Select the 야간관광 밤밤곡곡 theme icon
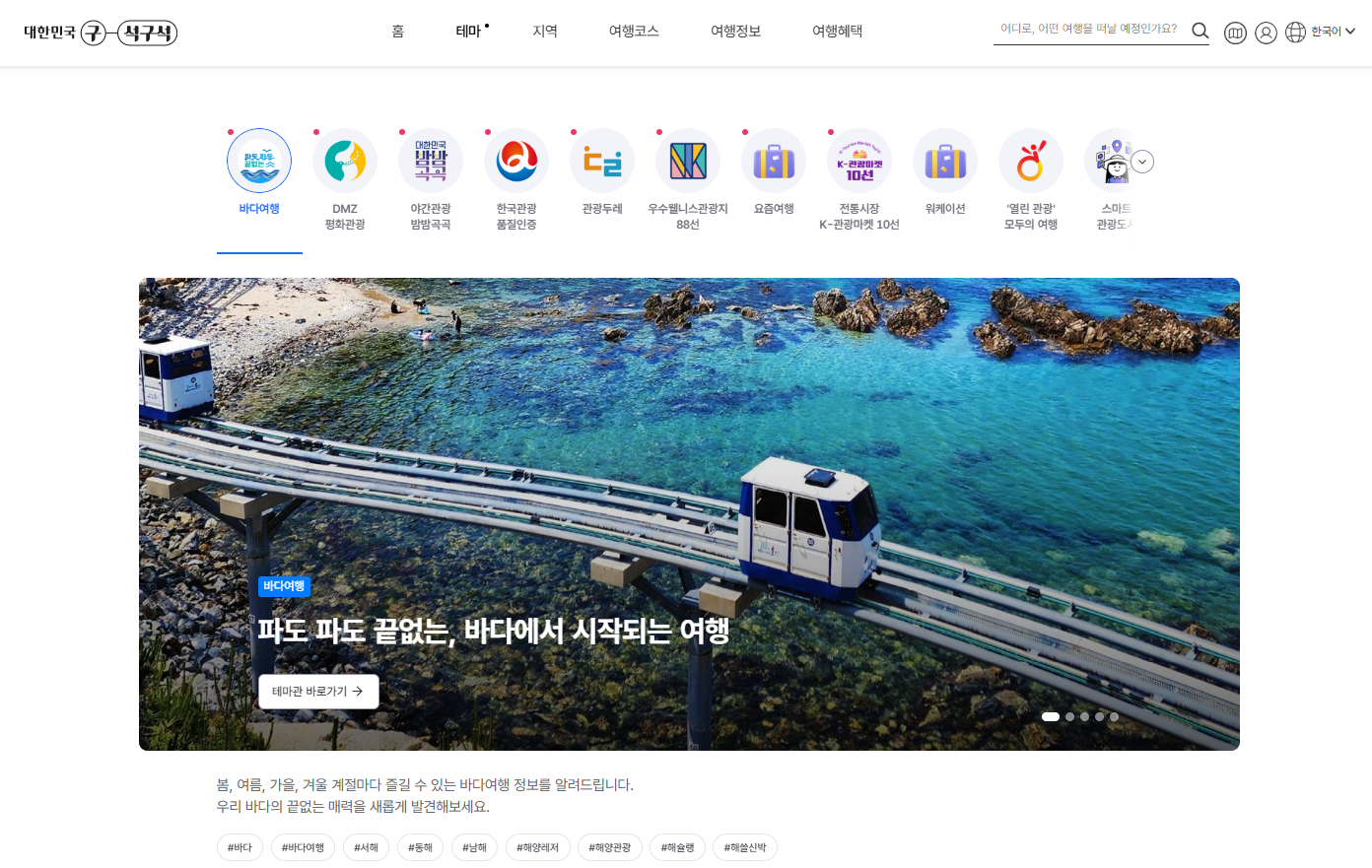This screenshot has width=1372, height=868. click(431, 161)
